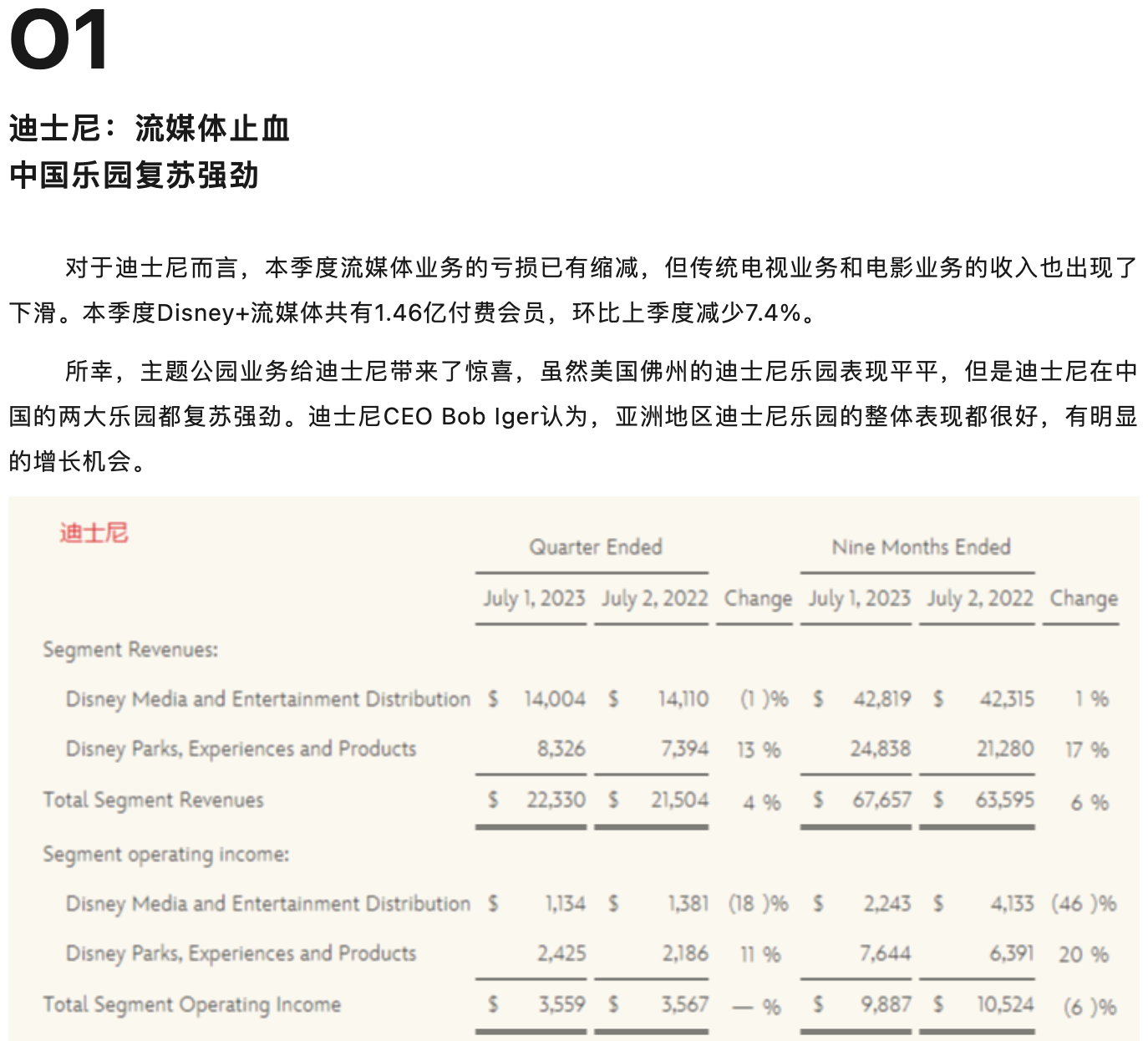Click the operating income value 1,134
Image resolution: width=1148 pixels, height=1041 pixels.
click(566, 903)
